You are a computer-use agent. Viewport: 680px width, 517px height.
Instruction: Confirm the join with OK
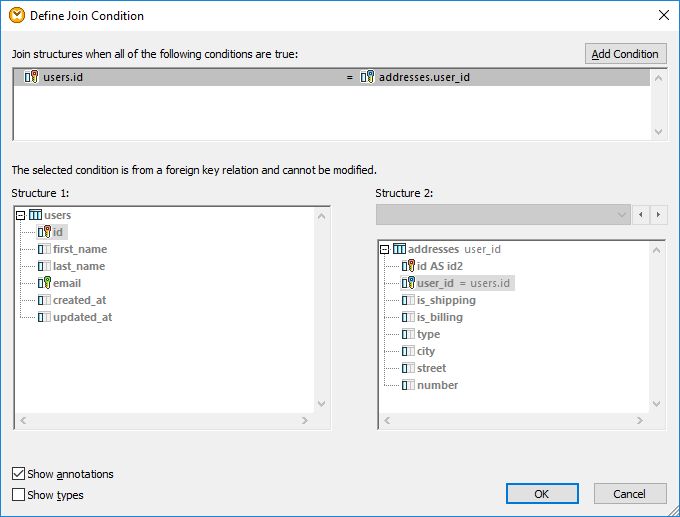tap(542, 494)
